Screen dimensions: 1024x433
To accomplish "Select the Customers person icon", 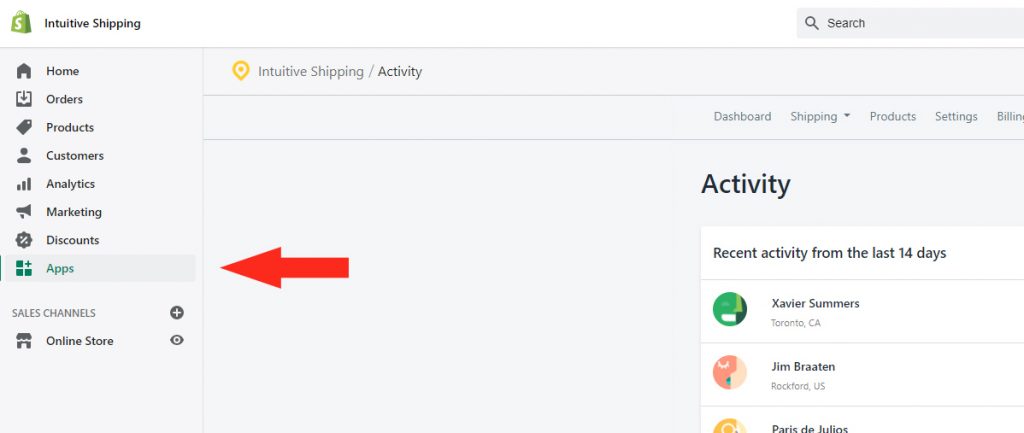I will coord(24,155).
